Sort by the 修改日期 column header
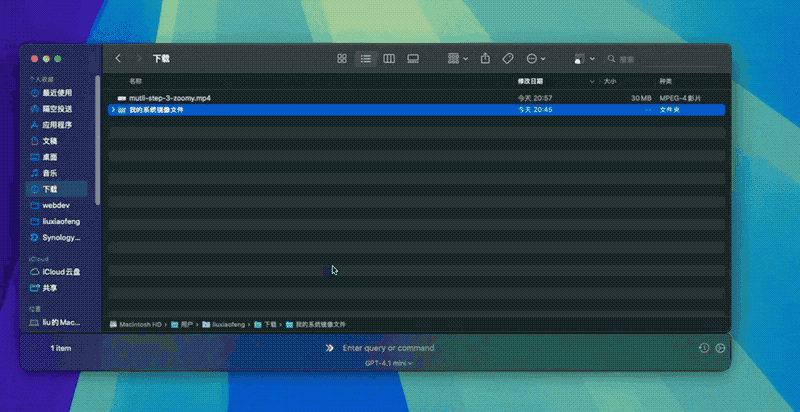The height and width of the screenshot is (412, 800). [x=530, y=81]
